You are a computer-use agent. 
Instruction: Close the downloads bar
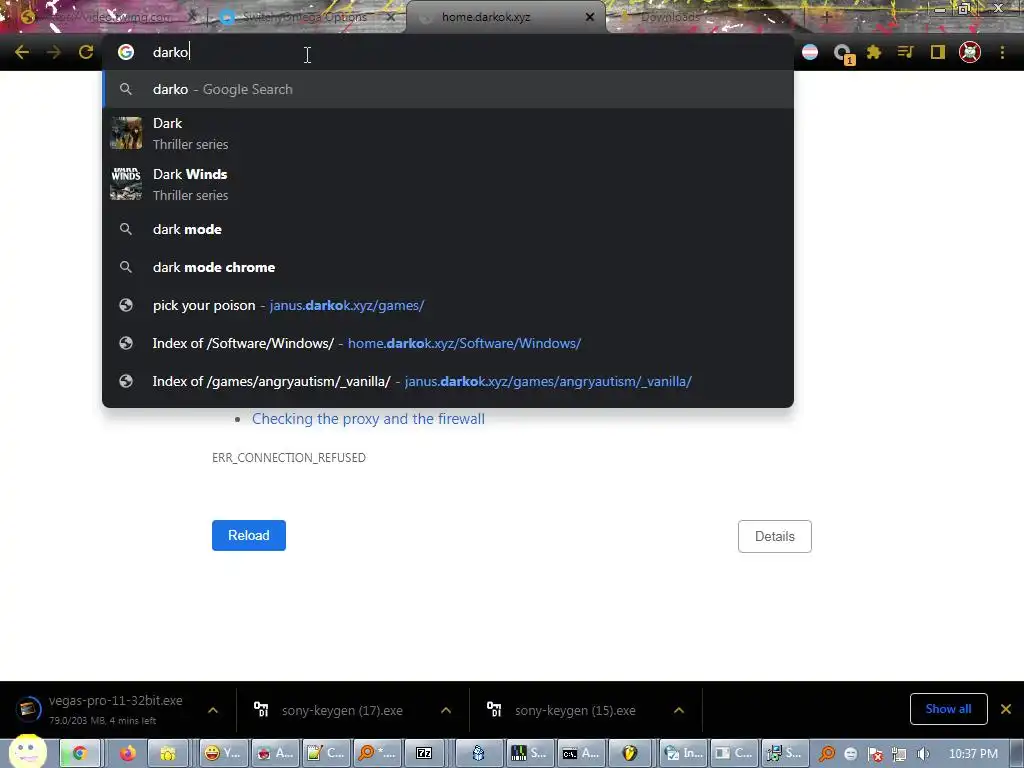[1006, 709]
